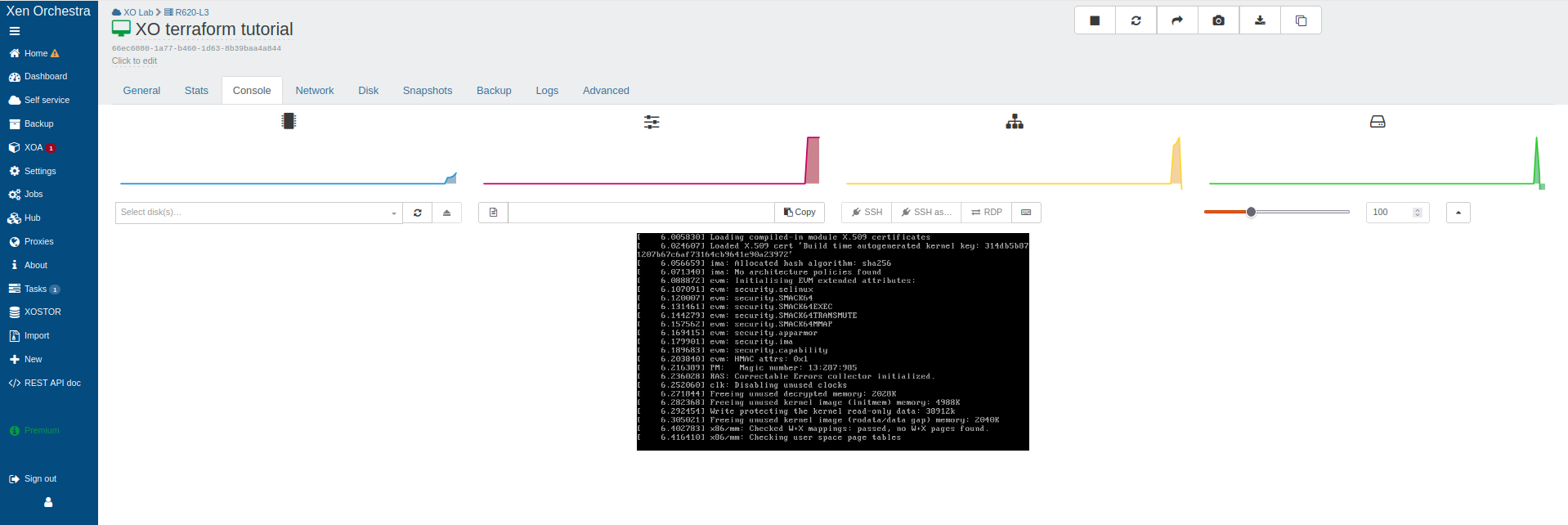Click the SSH connection button

click(867, 213)
